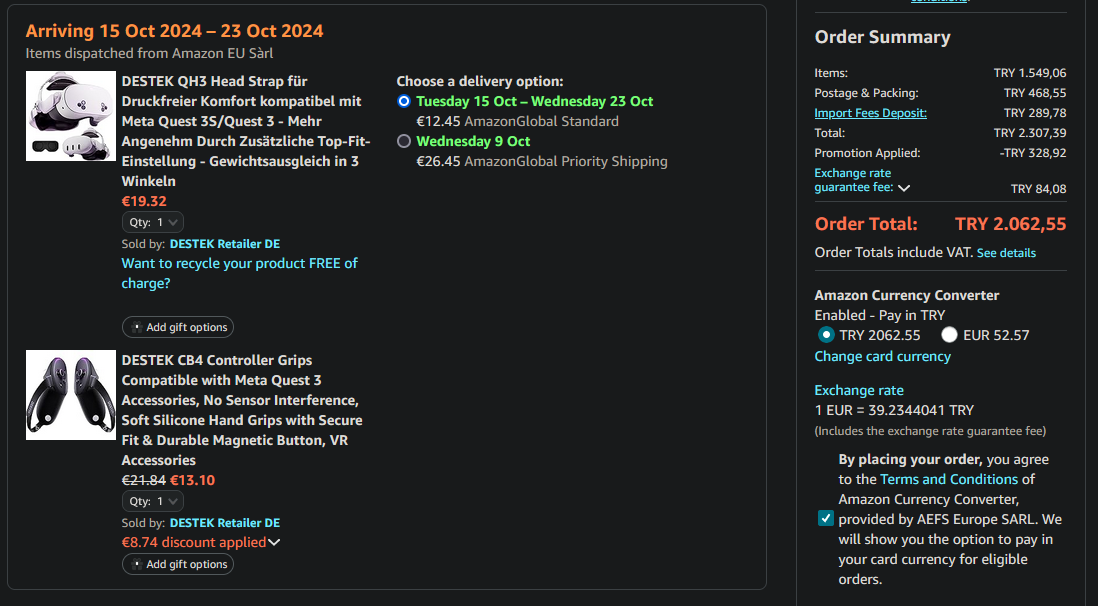Choose pay in EUR 52.57
The width and height of the screenshot is (1098, 606).
pos(949,335)
